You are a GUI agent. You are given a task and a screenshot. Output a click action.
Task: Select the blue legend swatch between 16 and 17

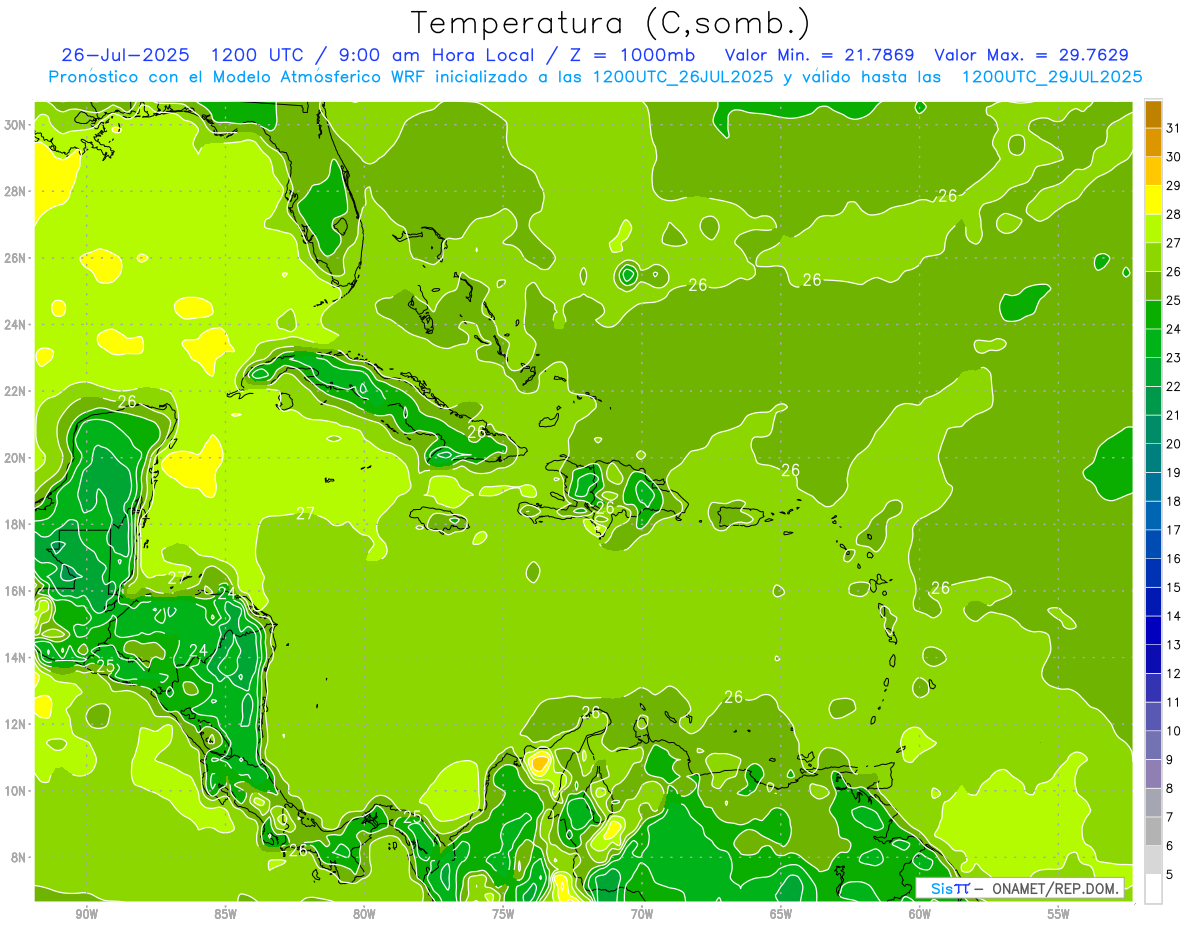(x=1153, y=545)
